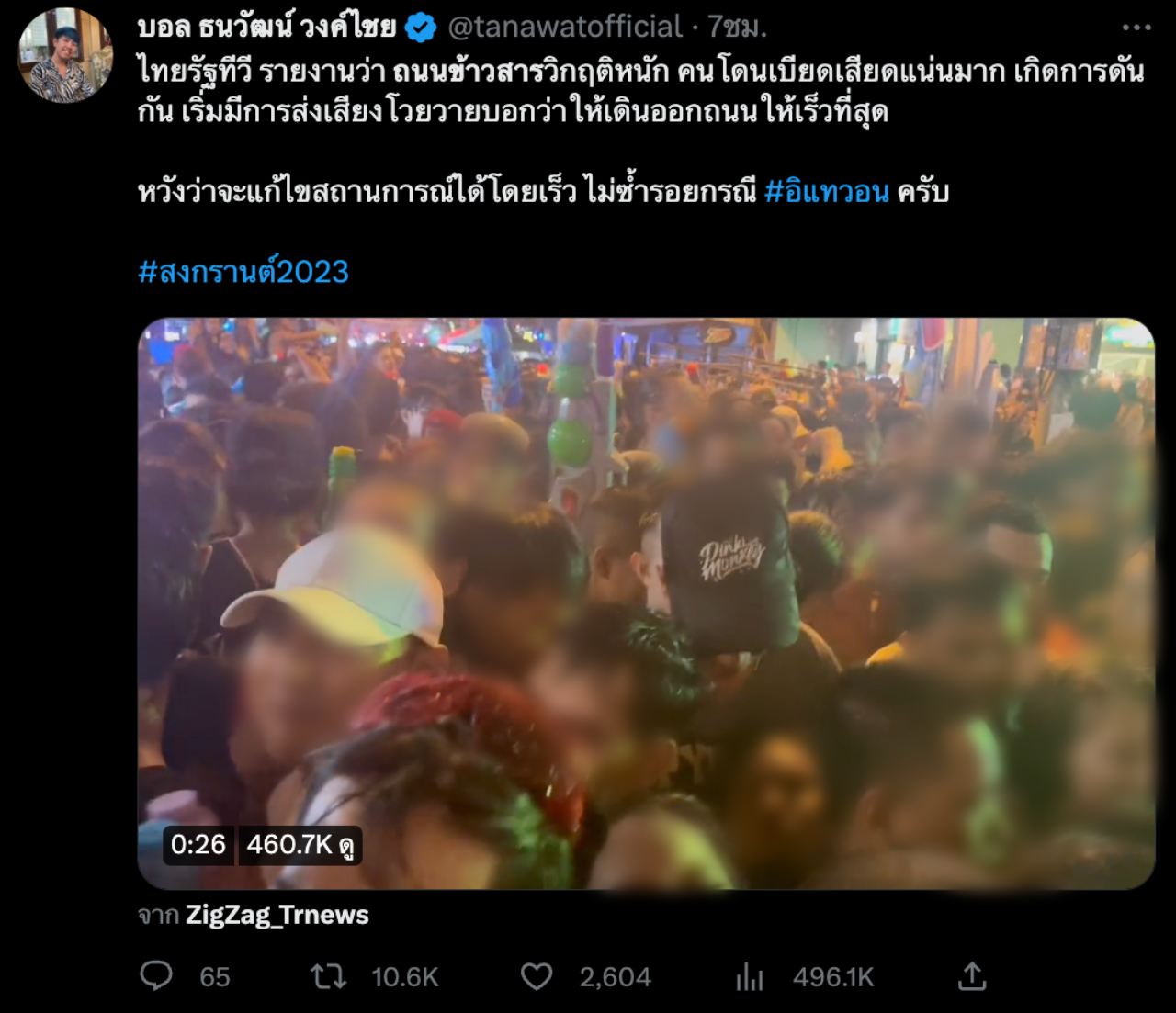Open the @tanawatofficial handle link
This screenshot has width=1176, height=1013.
[565, 28]
